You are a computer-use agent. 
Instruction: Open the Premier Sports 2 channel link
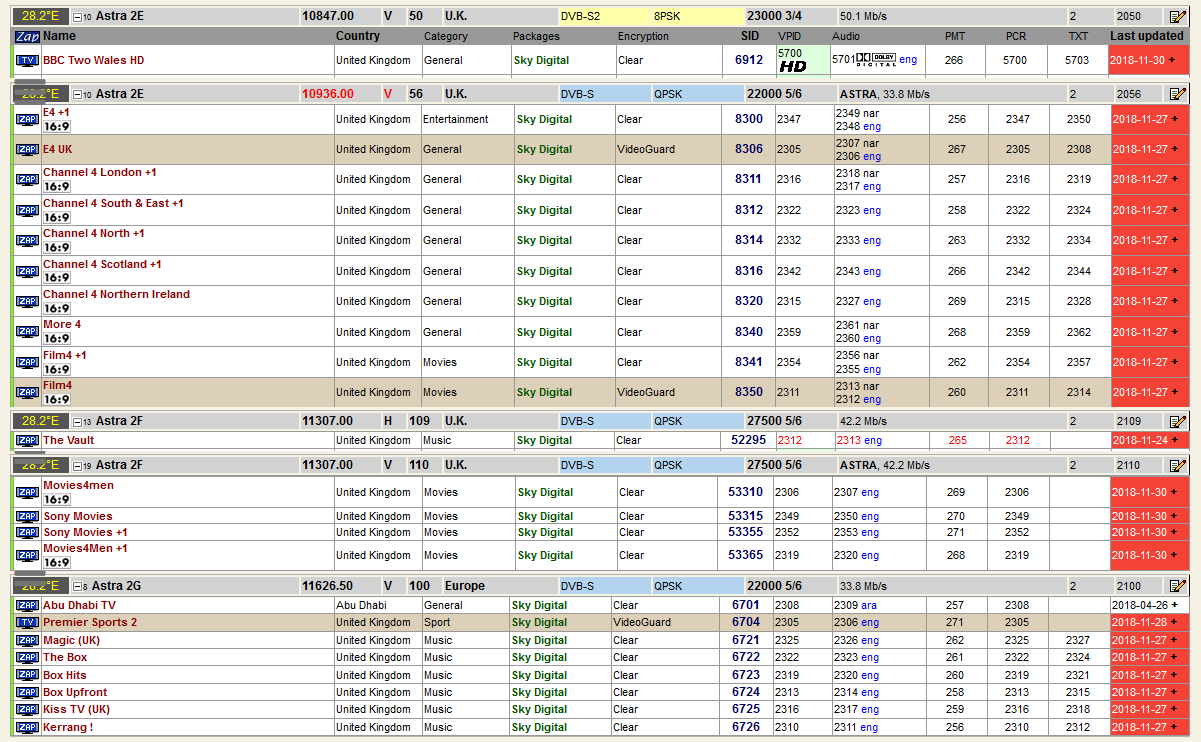click(x=90, y=622)
